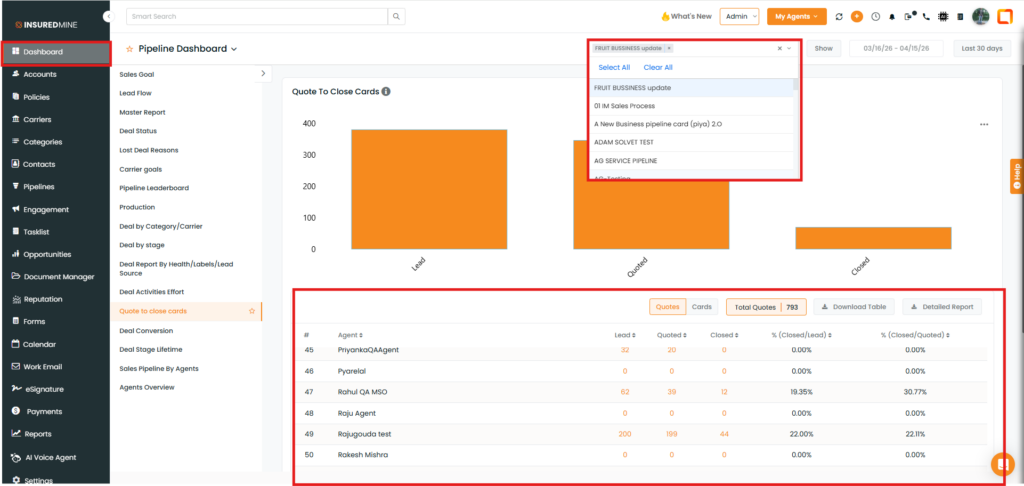1024x486 pixels.
Task: Expand the My Agents dropdown
Action: (796, 17)
